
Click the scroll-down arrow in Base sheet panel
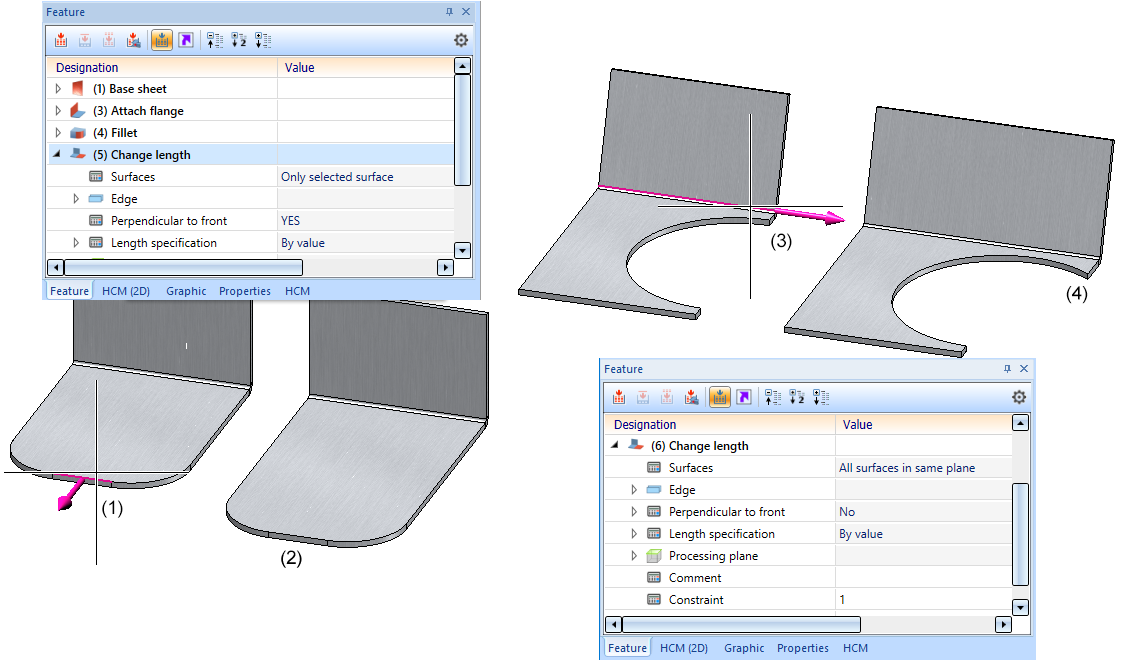(462, 250)
